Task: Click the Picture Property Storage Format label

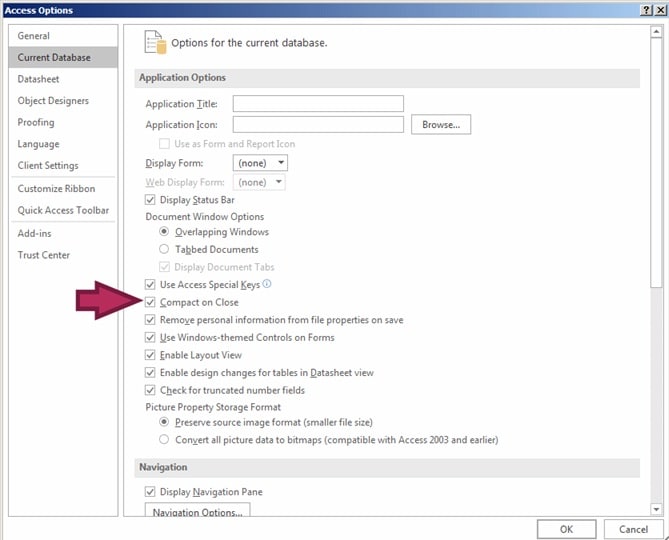Action: click(213, 407)
